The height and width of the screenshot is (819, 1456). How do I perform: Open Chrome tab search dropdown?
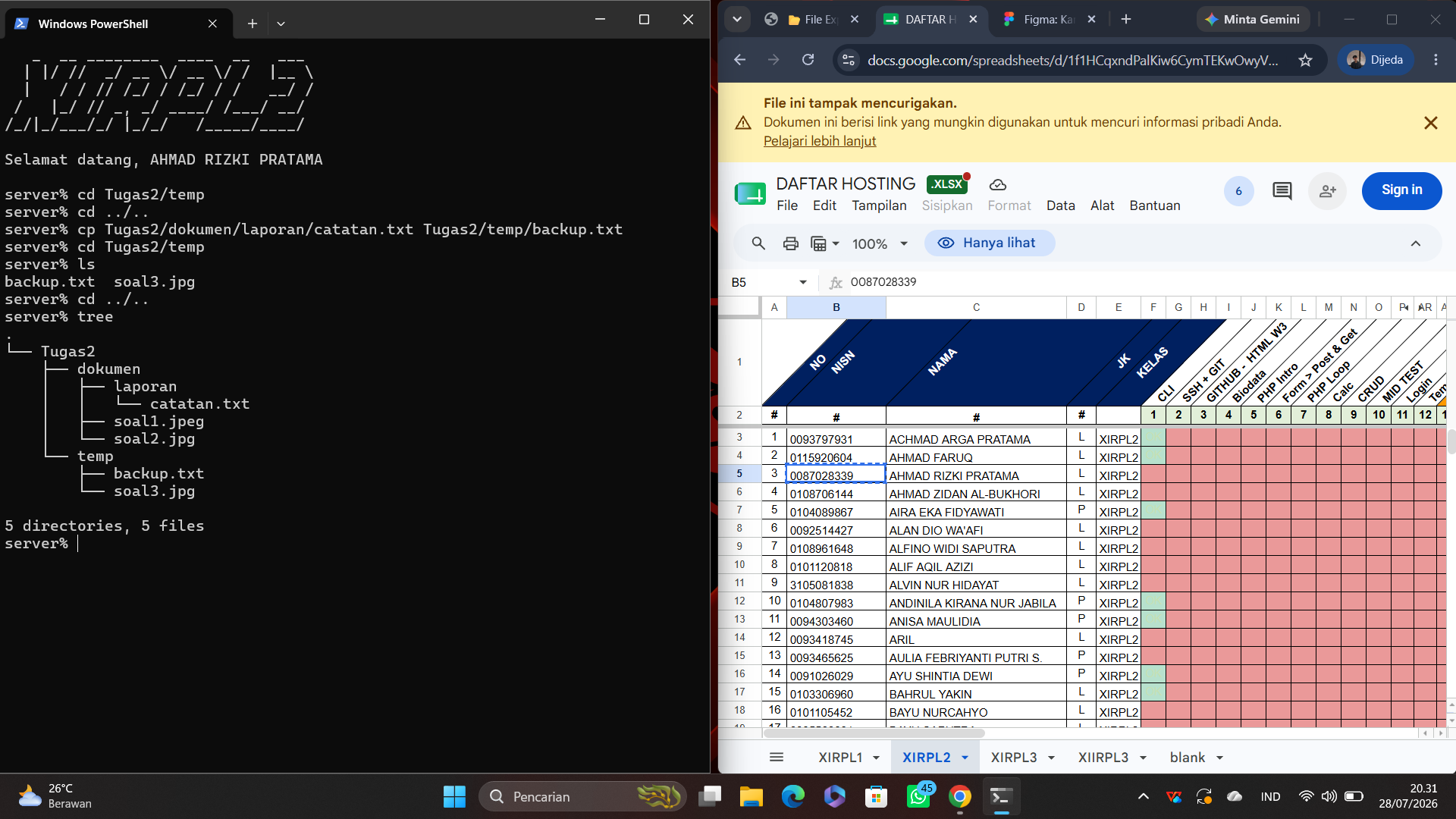737,19
